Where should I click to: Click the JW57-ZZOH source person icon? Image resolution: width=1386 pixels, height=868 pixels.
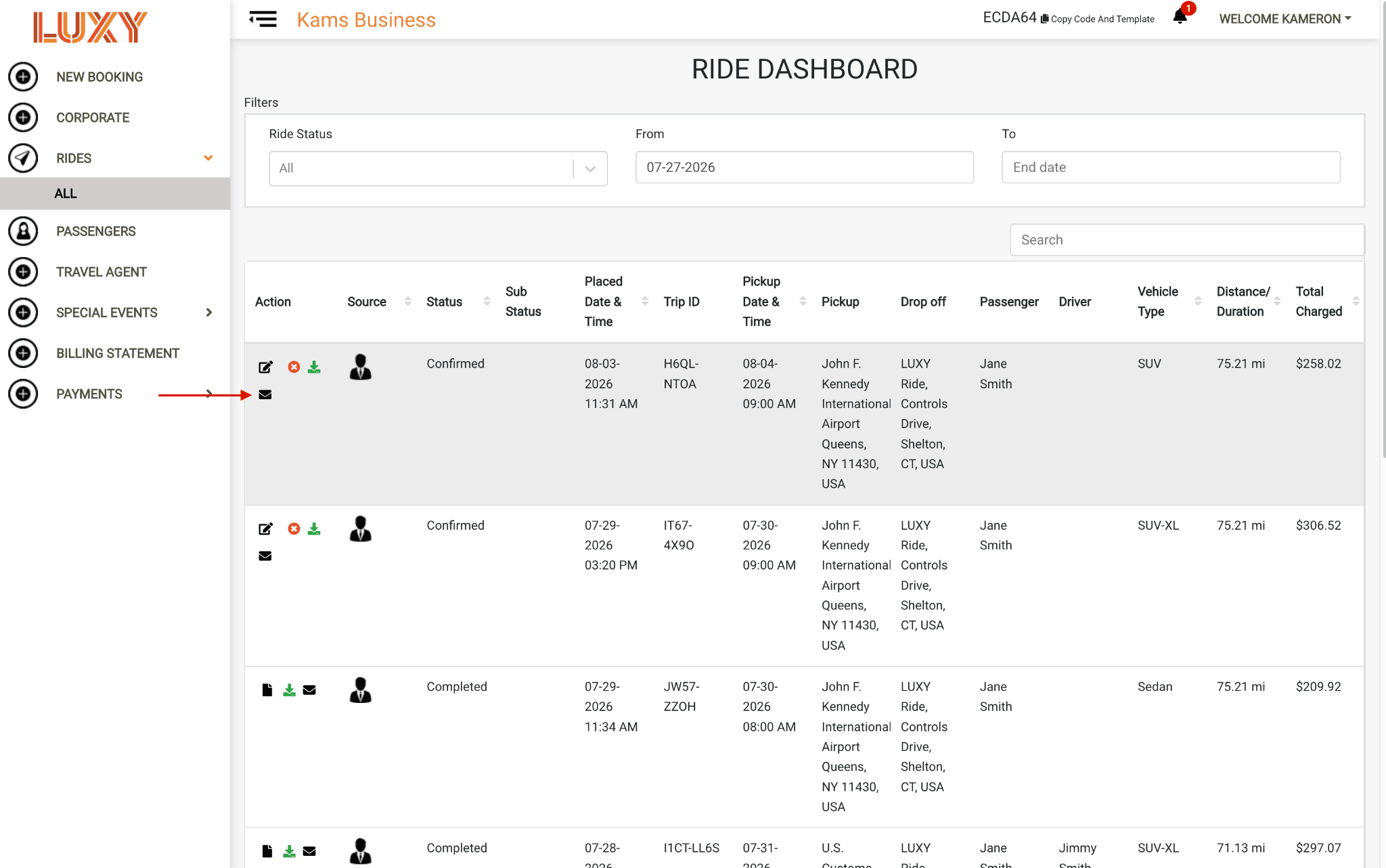tap(361, 690)
